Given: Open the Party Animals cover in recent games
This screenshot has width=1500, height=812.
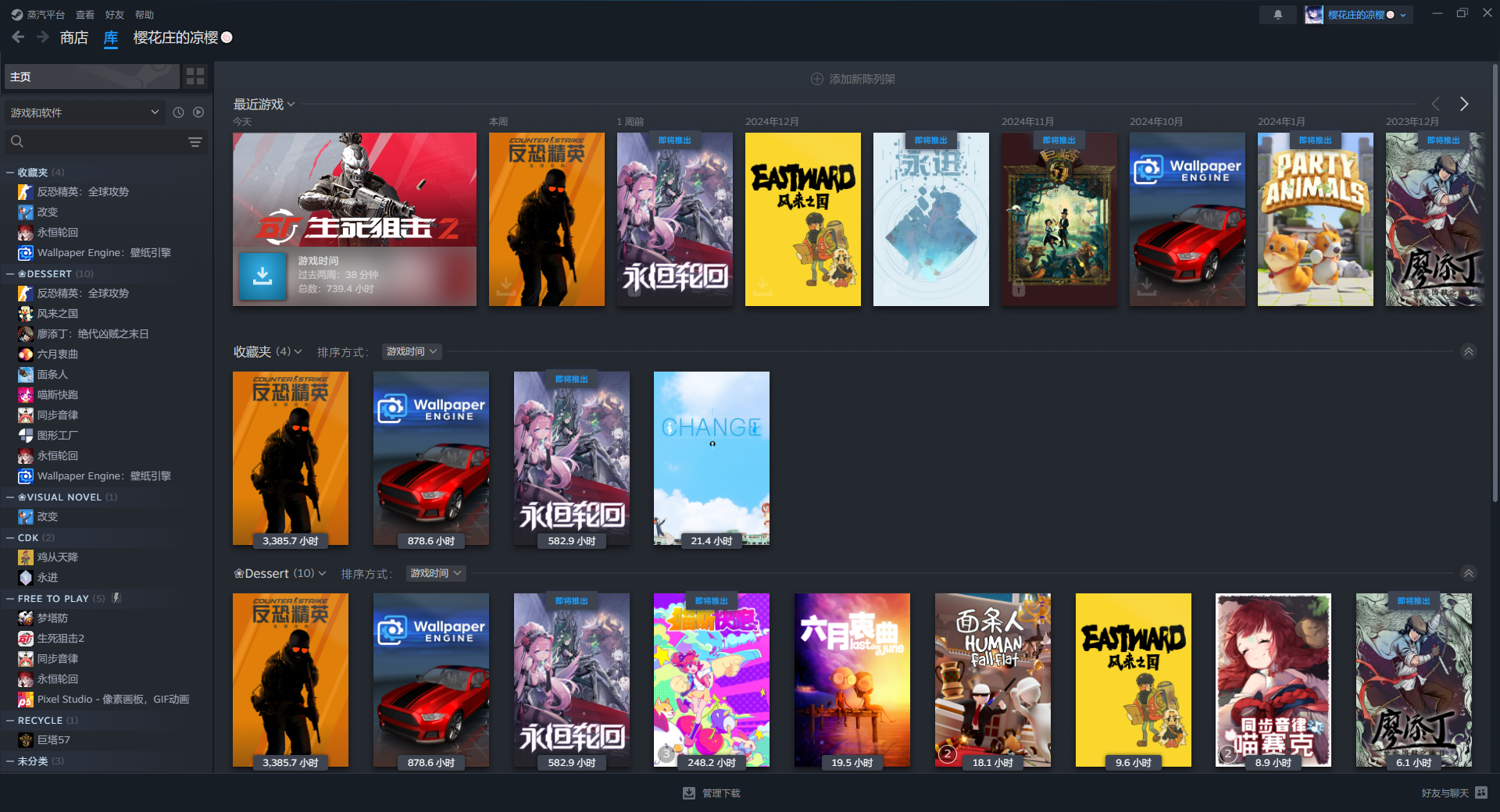Looking at the screenshot, I should coord(1315,219).
